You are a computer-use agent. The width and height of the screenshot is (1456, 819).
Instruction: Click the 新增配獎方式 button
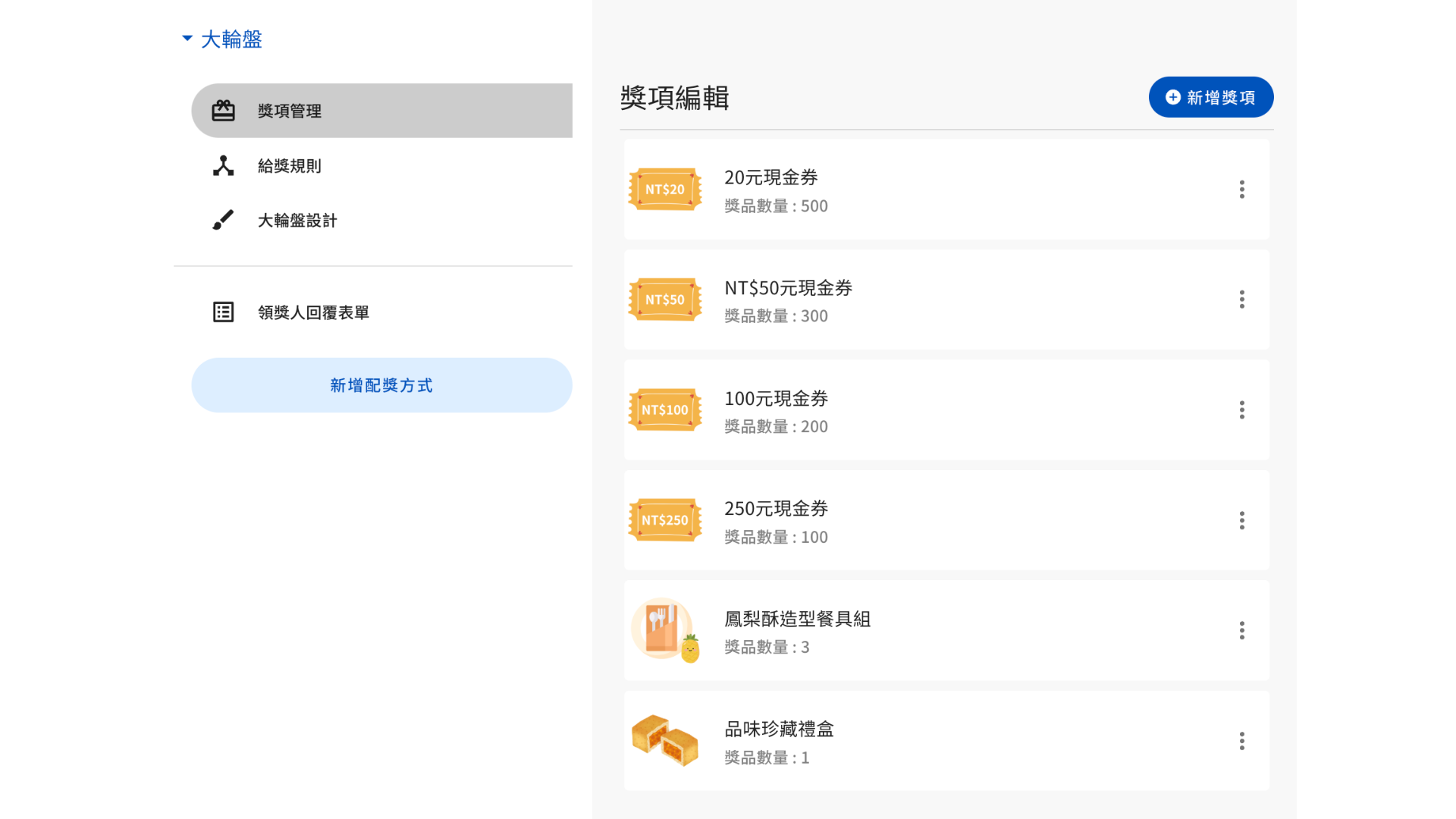tap(381, 385)
